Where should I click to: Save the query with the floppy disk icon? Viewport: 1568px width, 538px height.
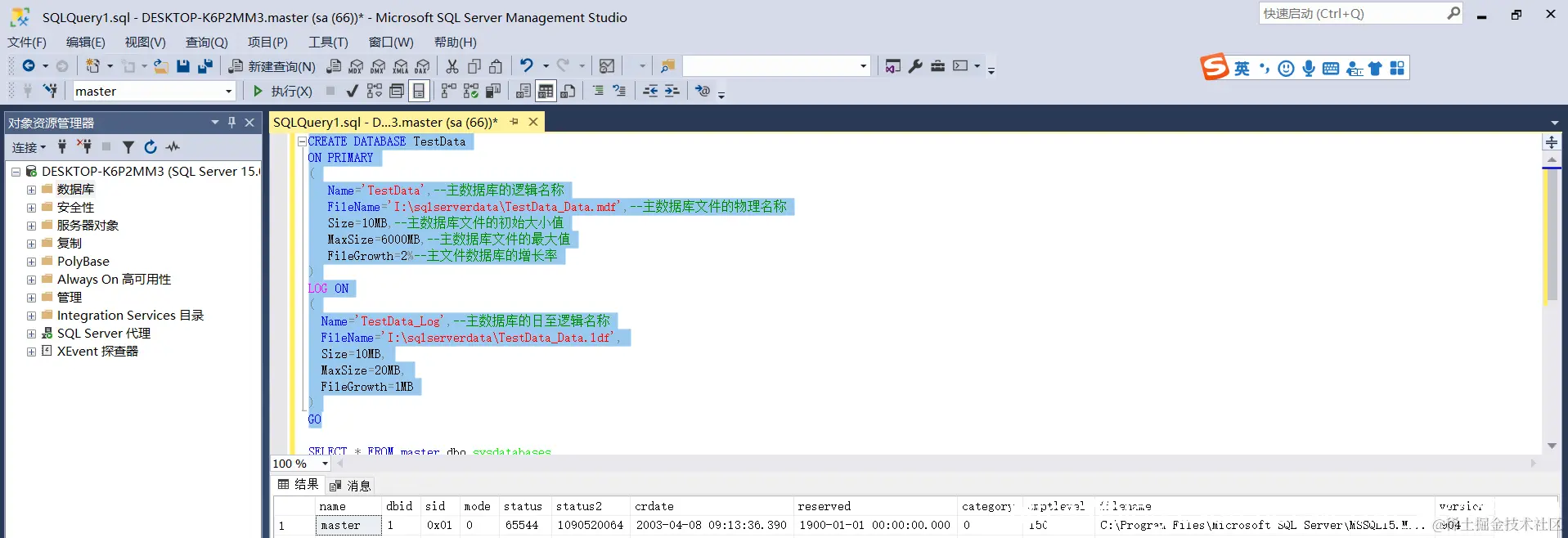(x=183, y=66)
